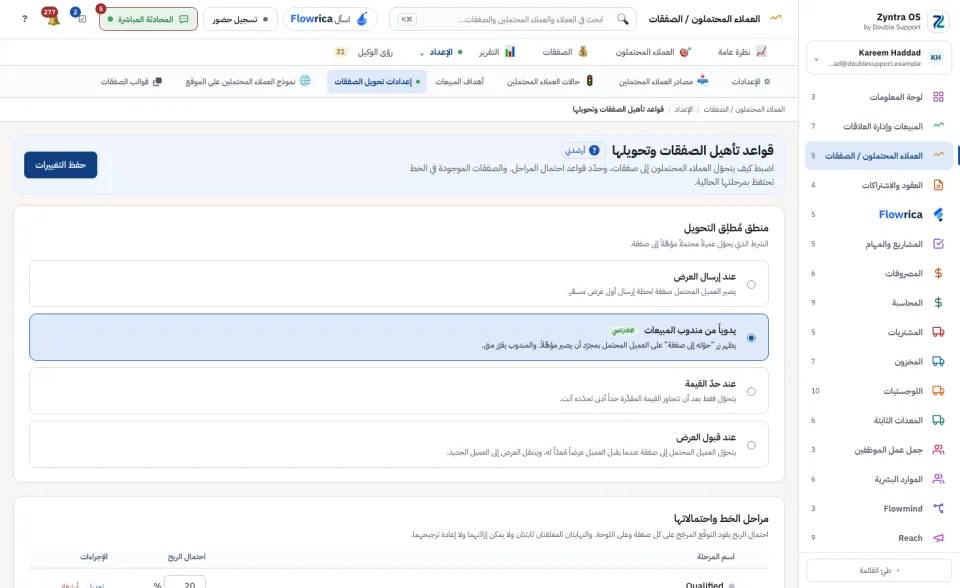
Task: Click the أرشدني guide me button
Action: click(x=581, y=150)
